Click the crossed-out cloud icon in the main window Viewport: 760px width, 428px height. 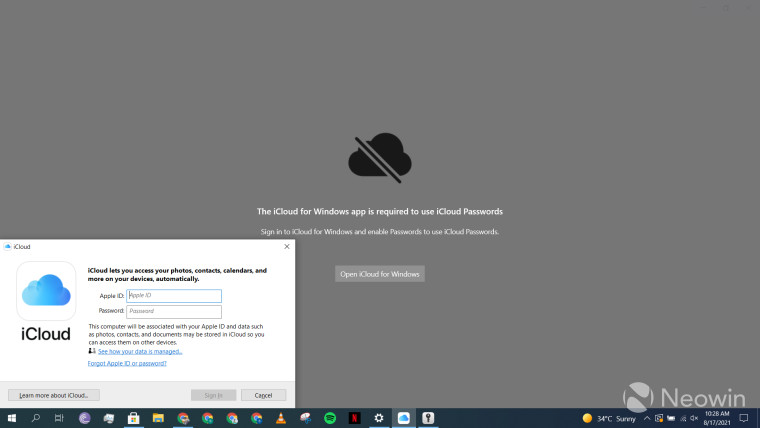coord(380,158)
